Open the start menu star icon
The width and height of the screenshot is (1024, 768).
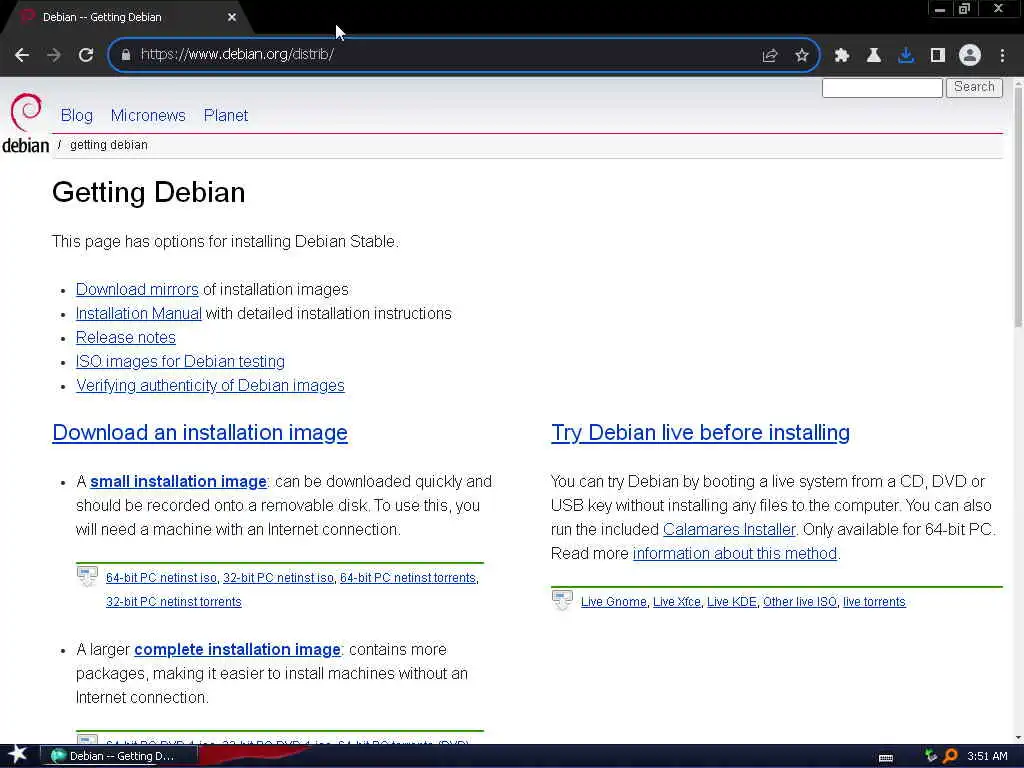coord(18,755)
